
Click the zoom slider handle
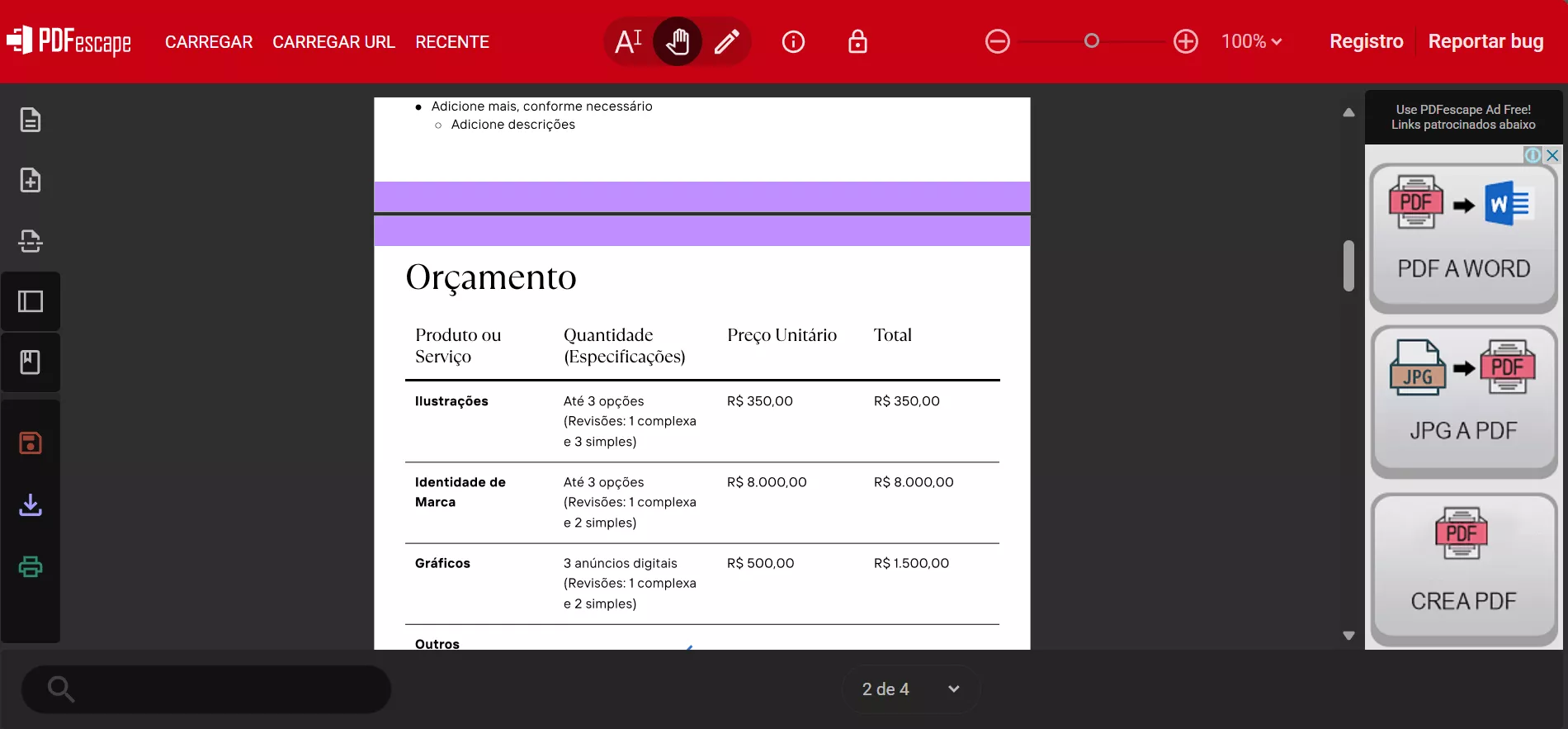[1092, 40]
